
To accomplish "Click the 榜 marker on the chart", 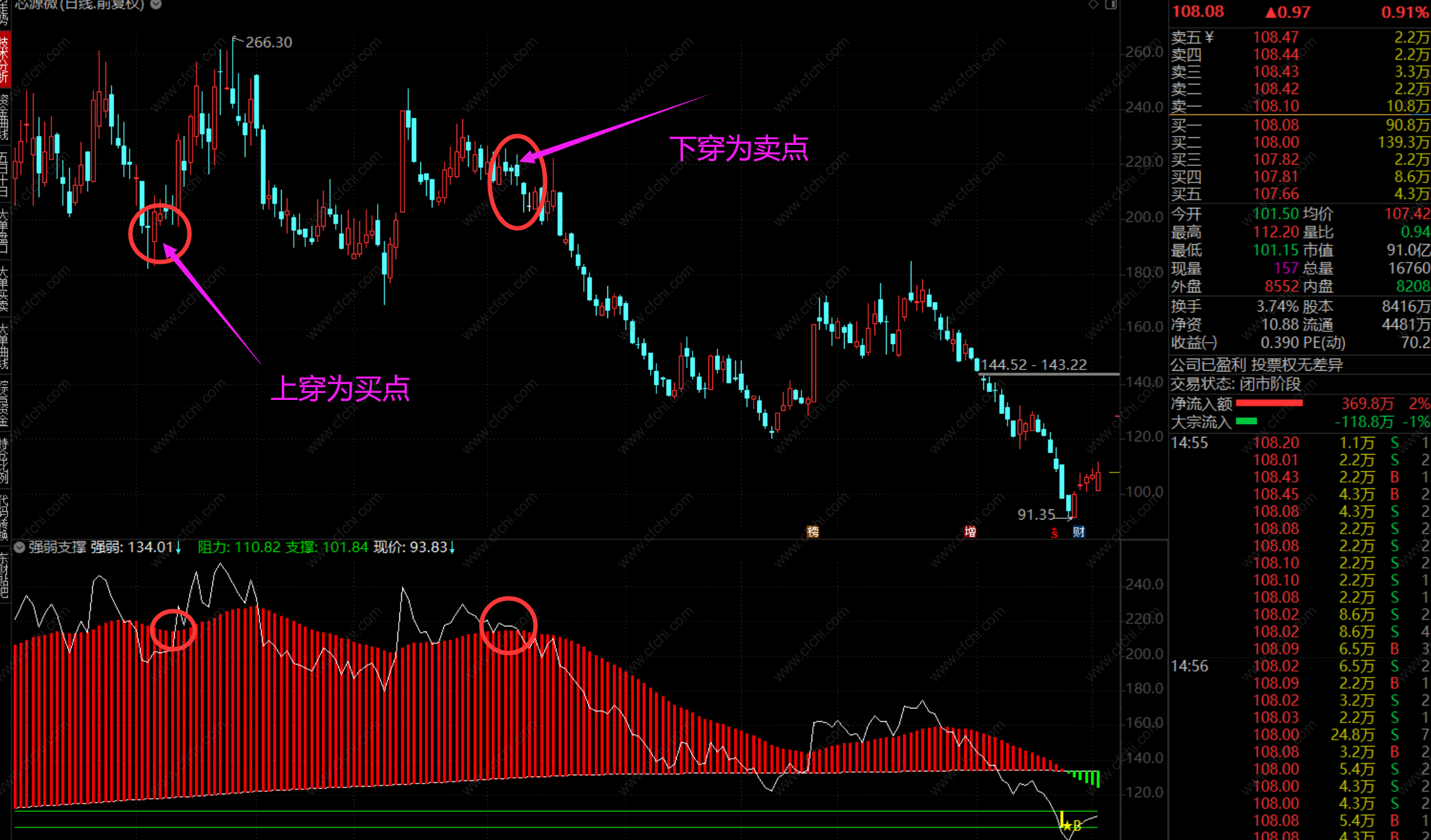I will pyautogui.click(x=813, y=532).
